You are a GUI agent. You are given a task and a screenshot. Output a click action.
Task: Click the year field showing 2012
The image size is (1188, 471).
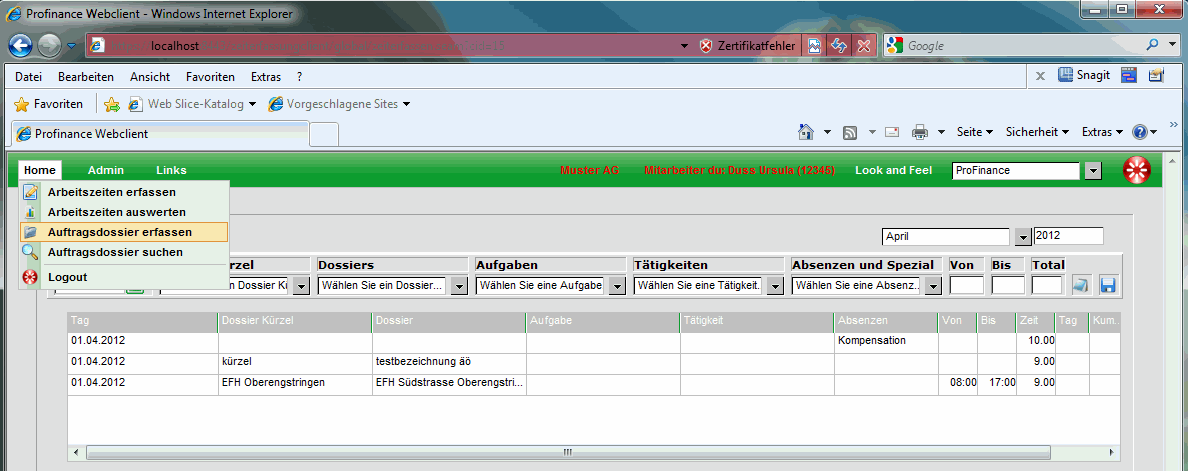1068,236
